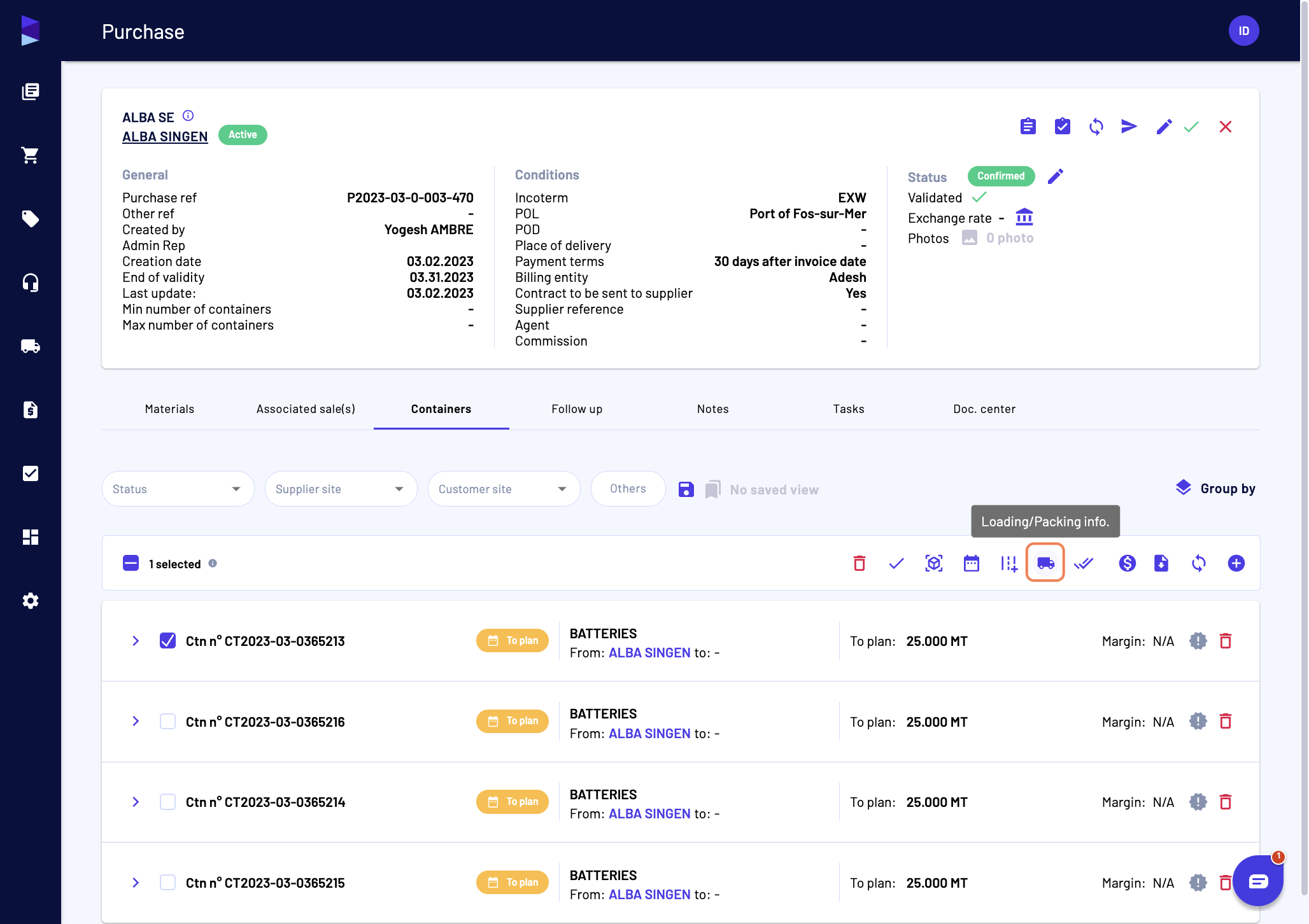Click the bank icon next to Exchange rate

1024,218
